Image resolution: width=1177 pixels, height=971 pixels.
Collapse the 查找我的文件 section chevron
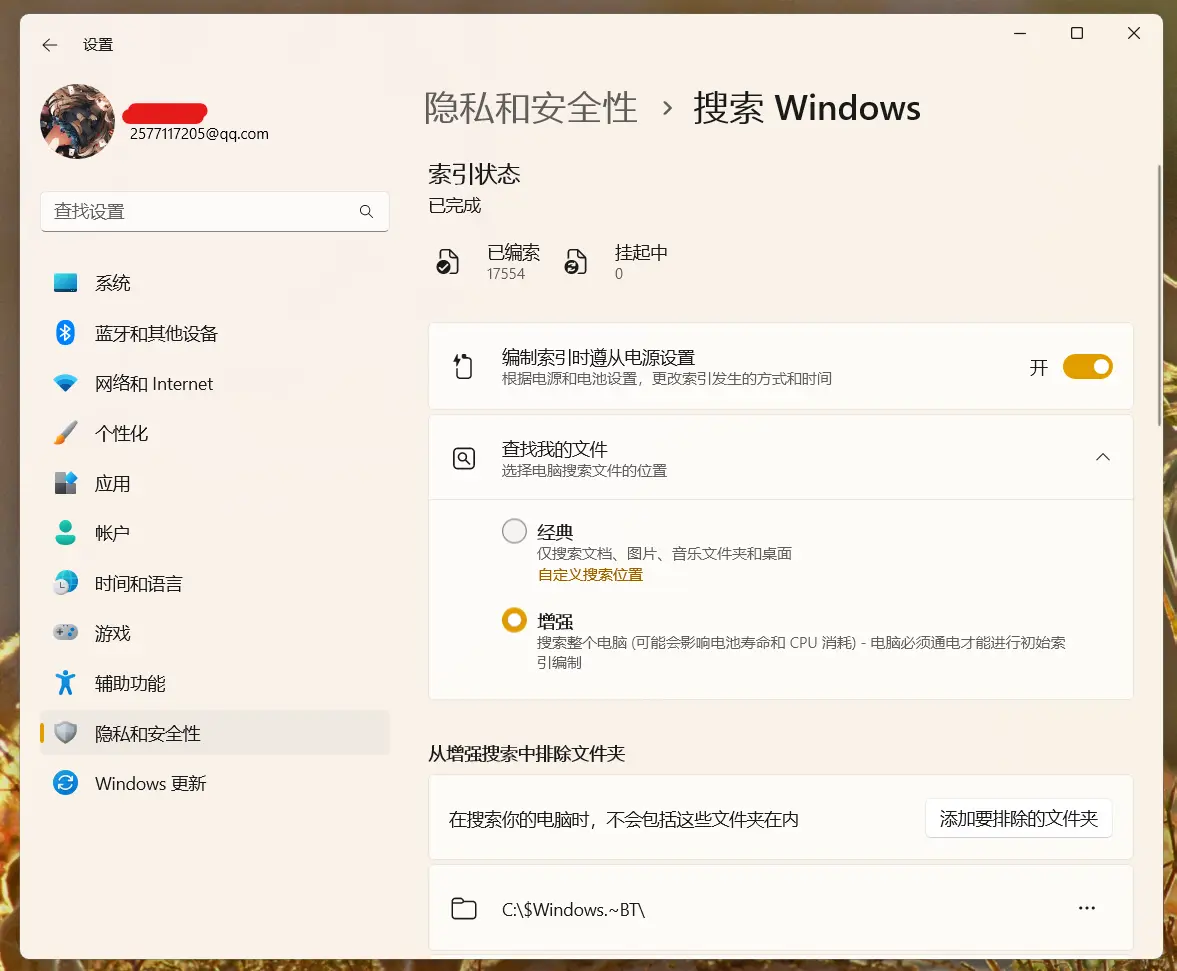[x=1103, y=457]
